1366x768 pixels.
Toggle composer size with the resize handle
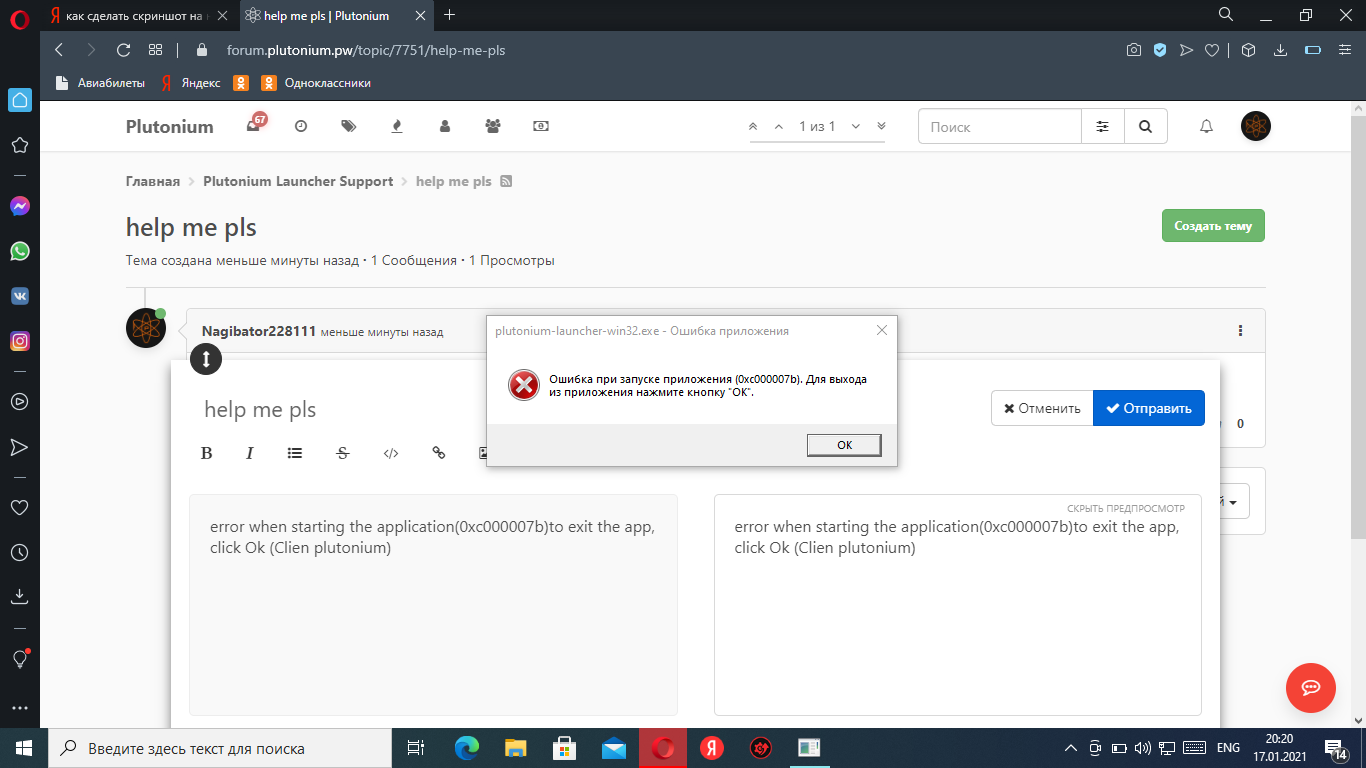[x=206, y=360]
